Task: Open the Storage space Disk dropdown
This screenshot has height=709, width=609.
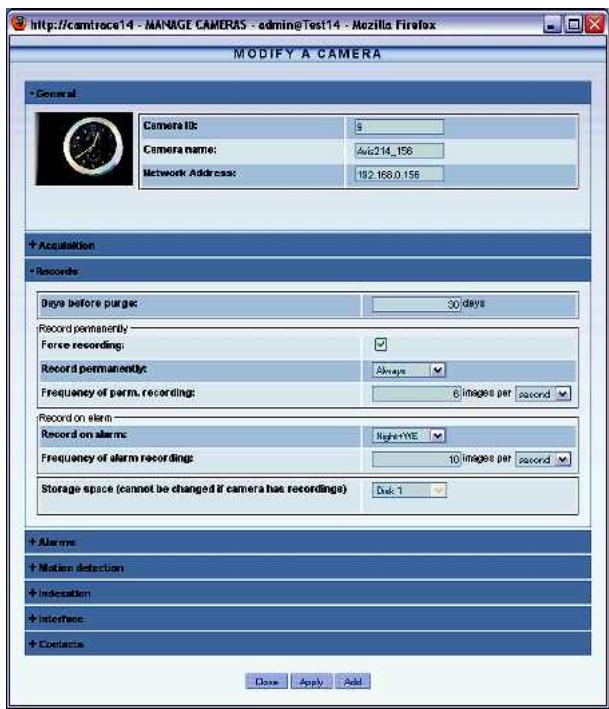Action: click(409, 490)
